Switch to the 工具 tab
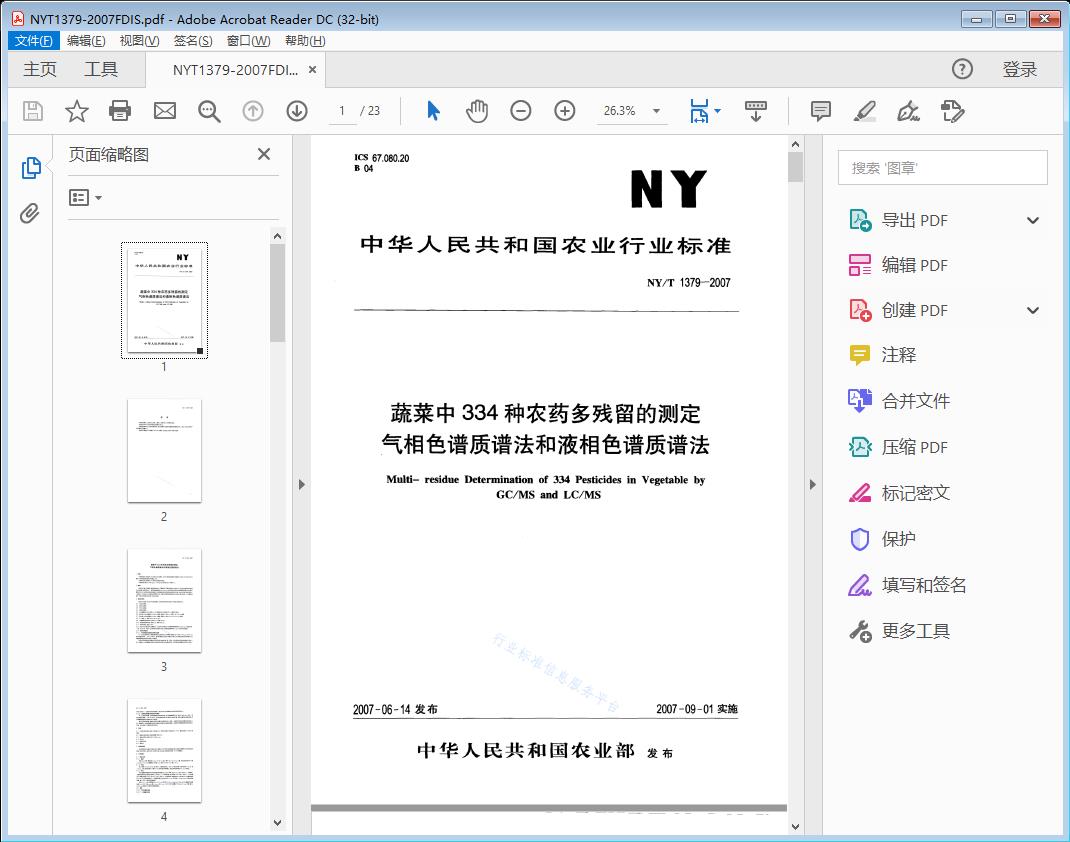 [101, 69]
